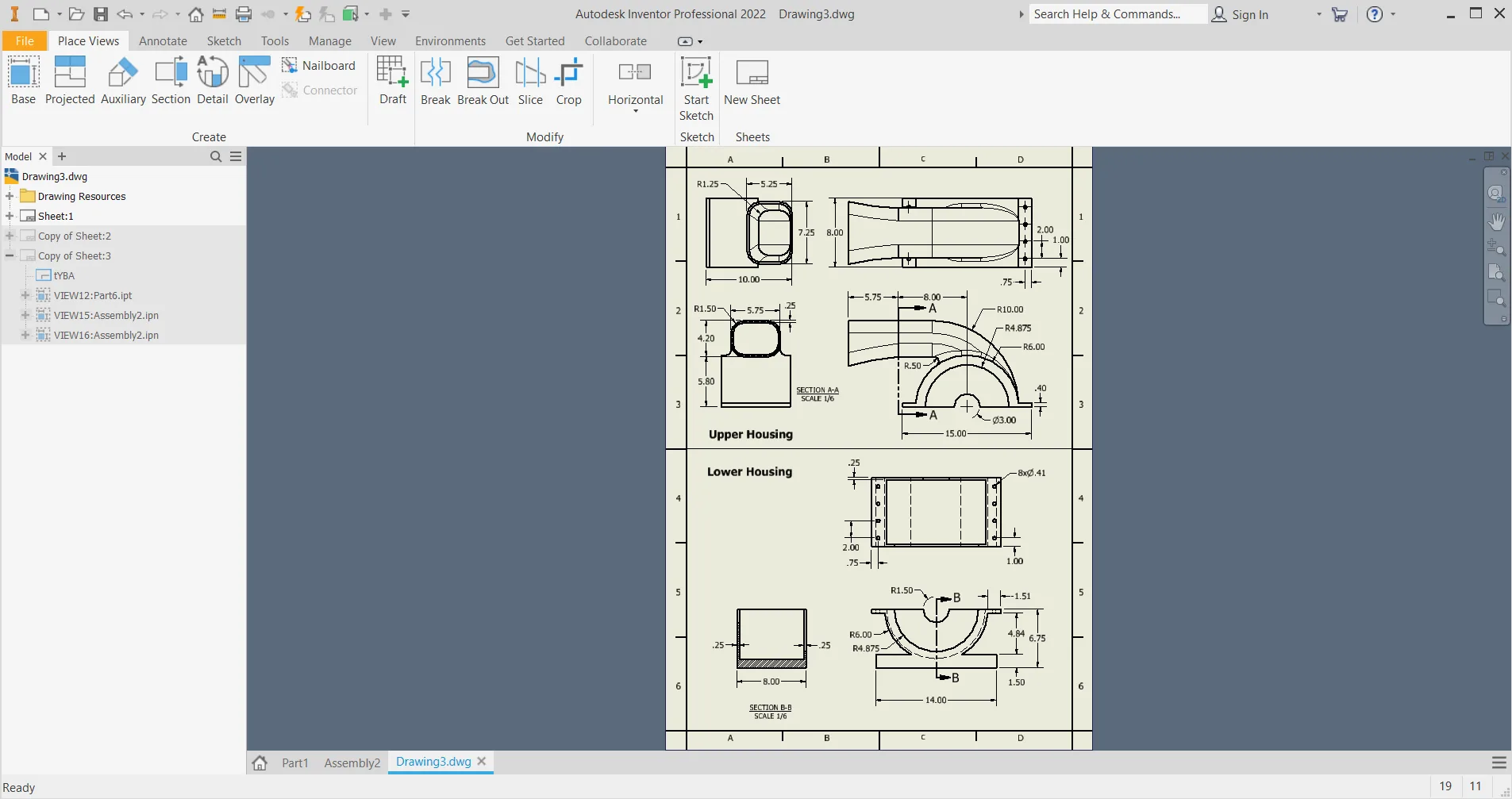Select the Detail view tool
The height and width of the screenshot is (799, 1512).
point(212,79)
